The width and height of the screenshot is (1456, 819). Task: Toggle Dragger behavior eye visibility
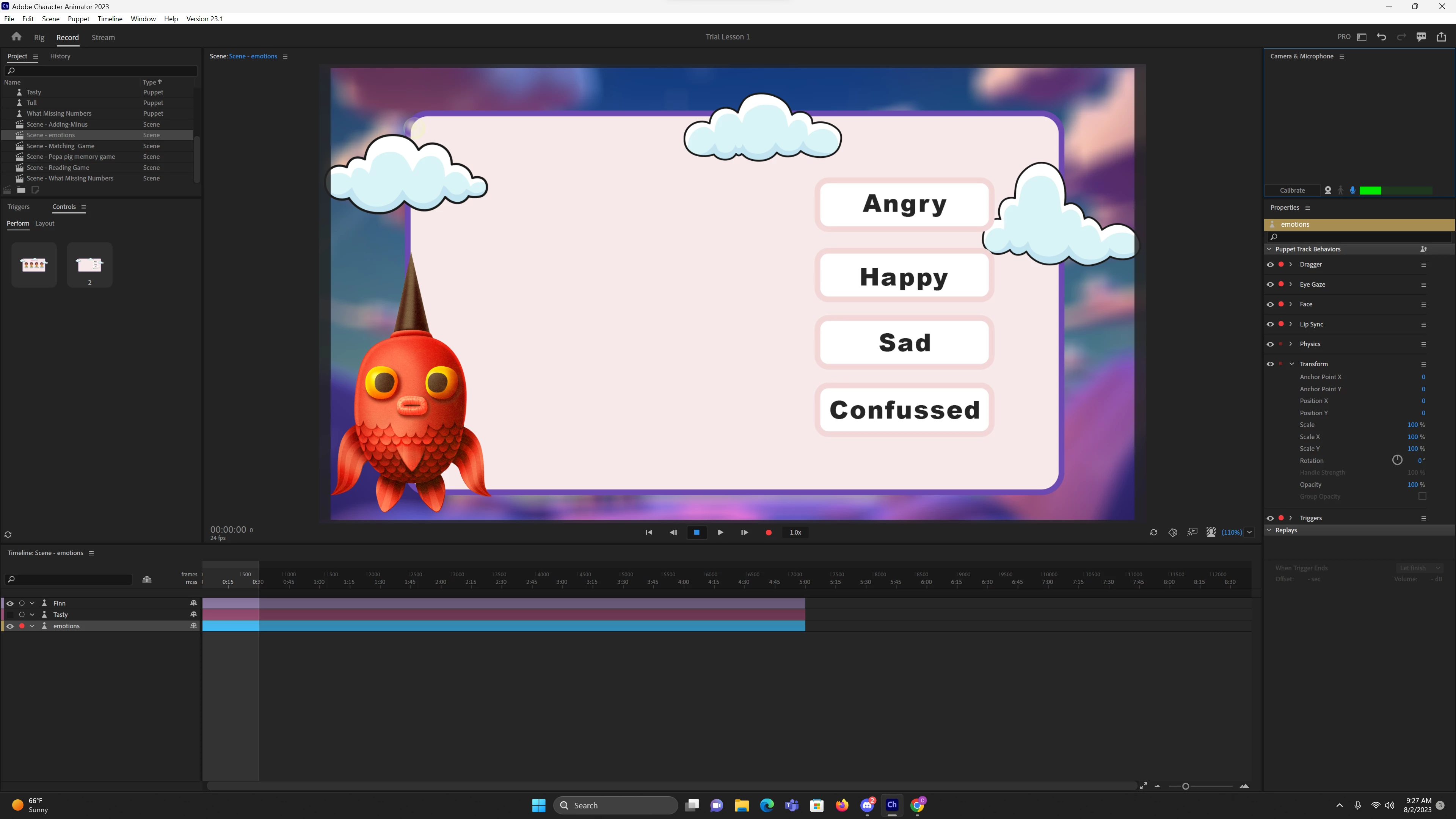1270,265
